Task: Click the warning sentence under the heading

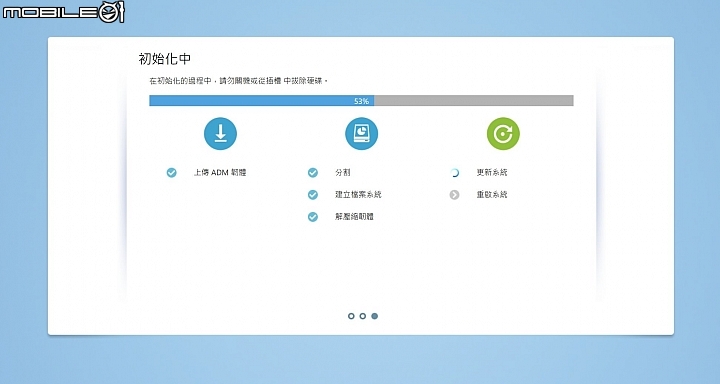Action: (x=239, y=81)
